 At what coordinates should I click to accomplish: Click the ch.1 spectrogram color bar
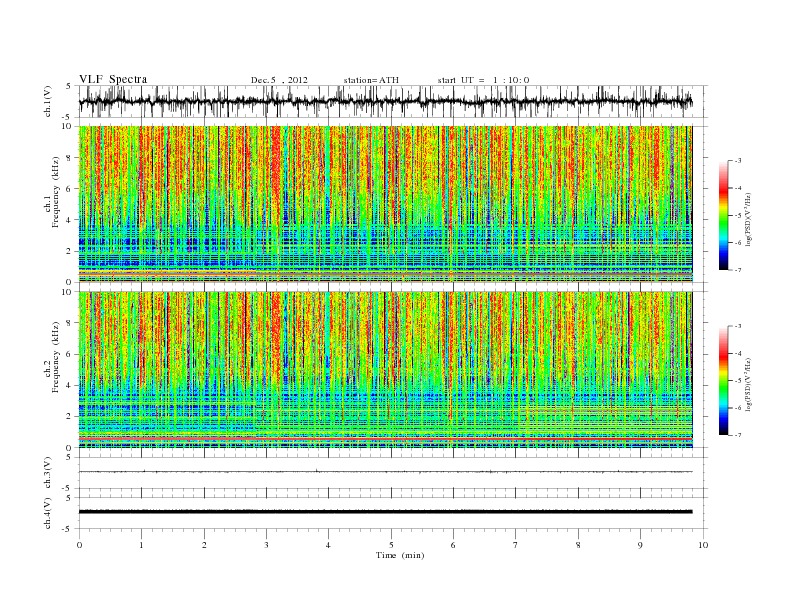pos(723,215)
